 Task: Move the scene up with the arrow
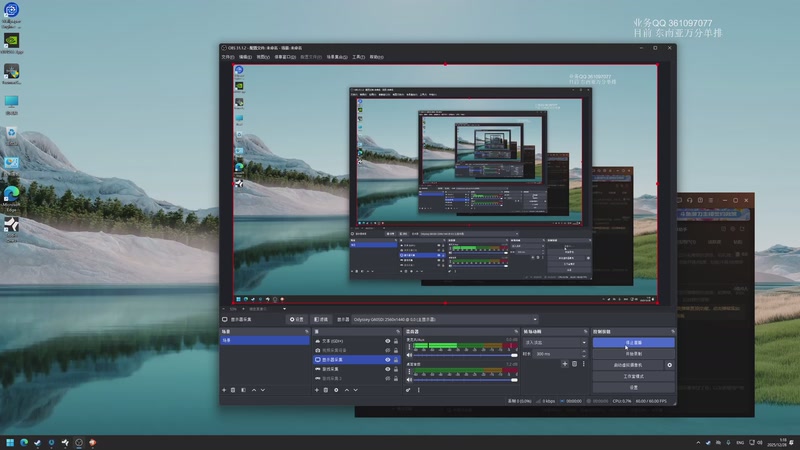254,390
